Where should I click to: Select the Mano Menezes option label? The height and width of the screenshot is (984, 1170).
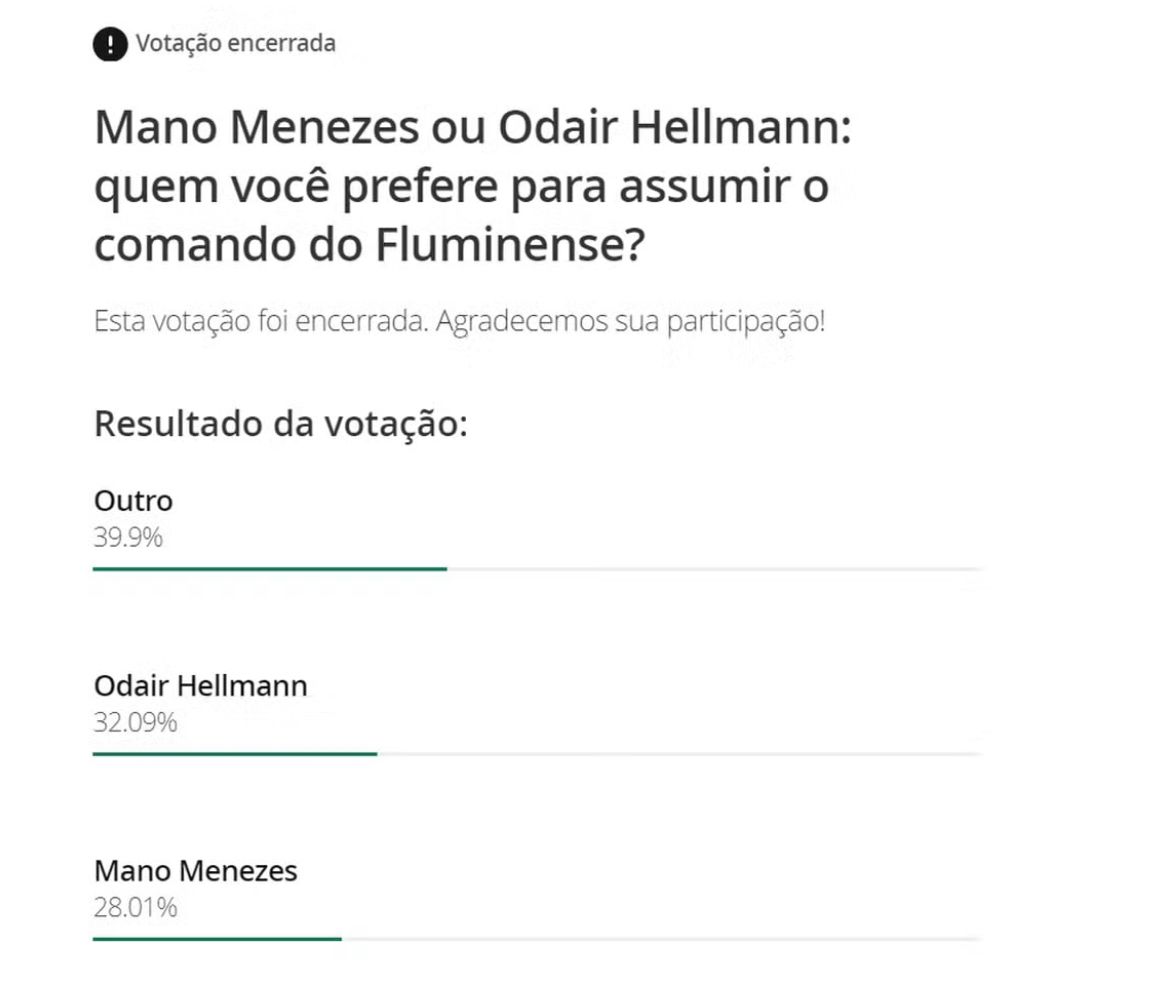tap(195, 871)
